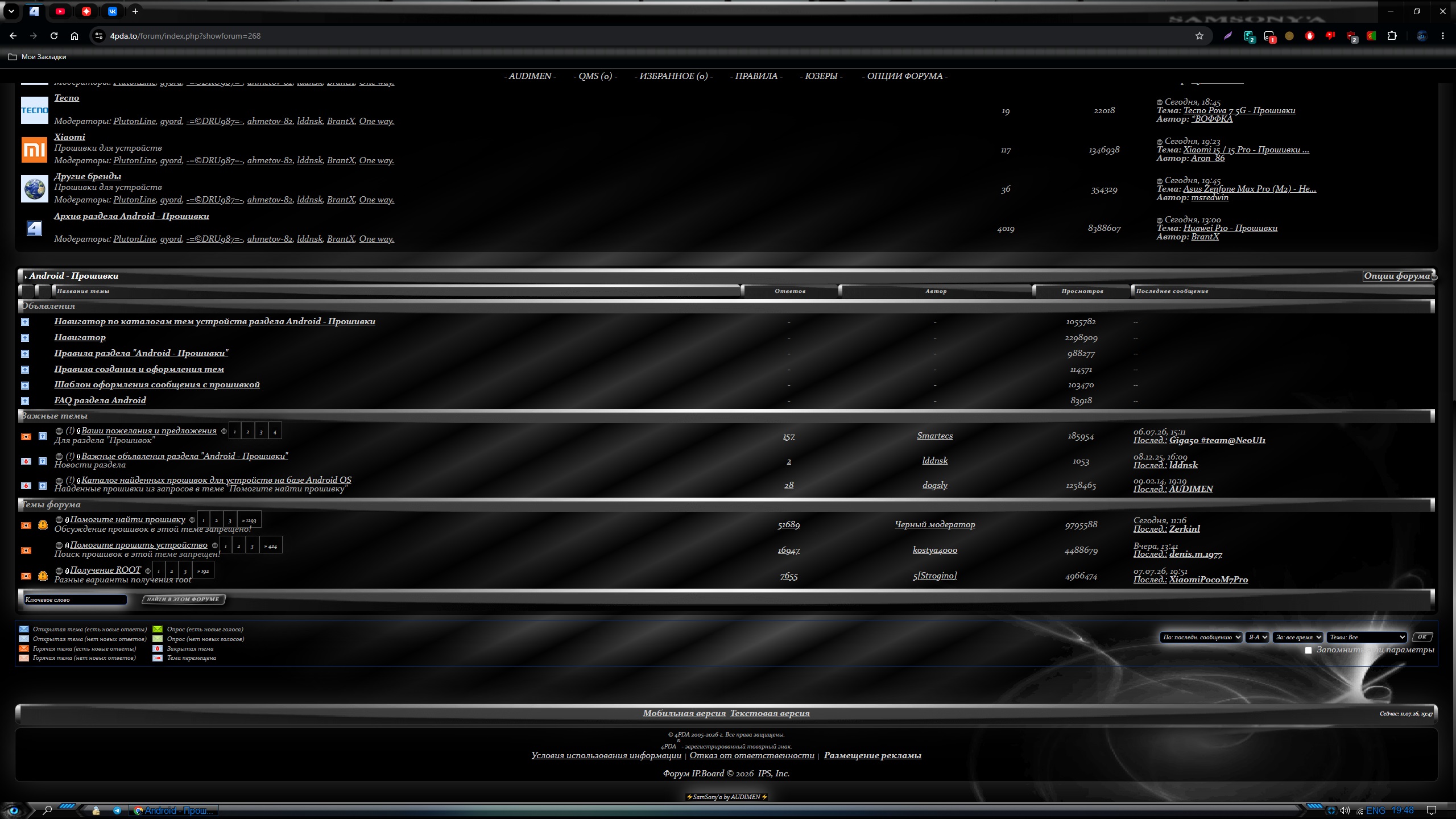This screenshot has height=819, width=1456.
Task: Click hot-topic envelope icon for Помогите прошить устройство
Action: (x=26, y=550)
